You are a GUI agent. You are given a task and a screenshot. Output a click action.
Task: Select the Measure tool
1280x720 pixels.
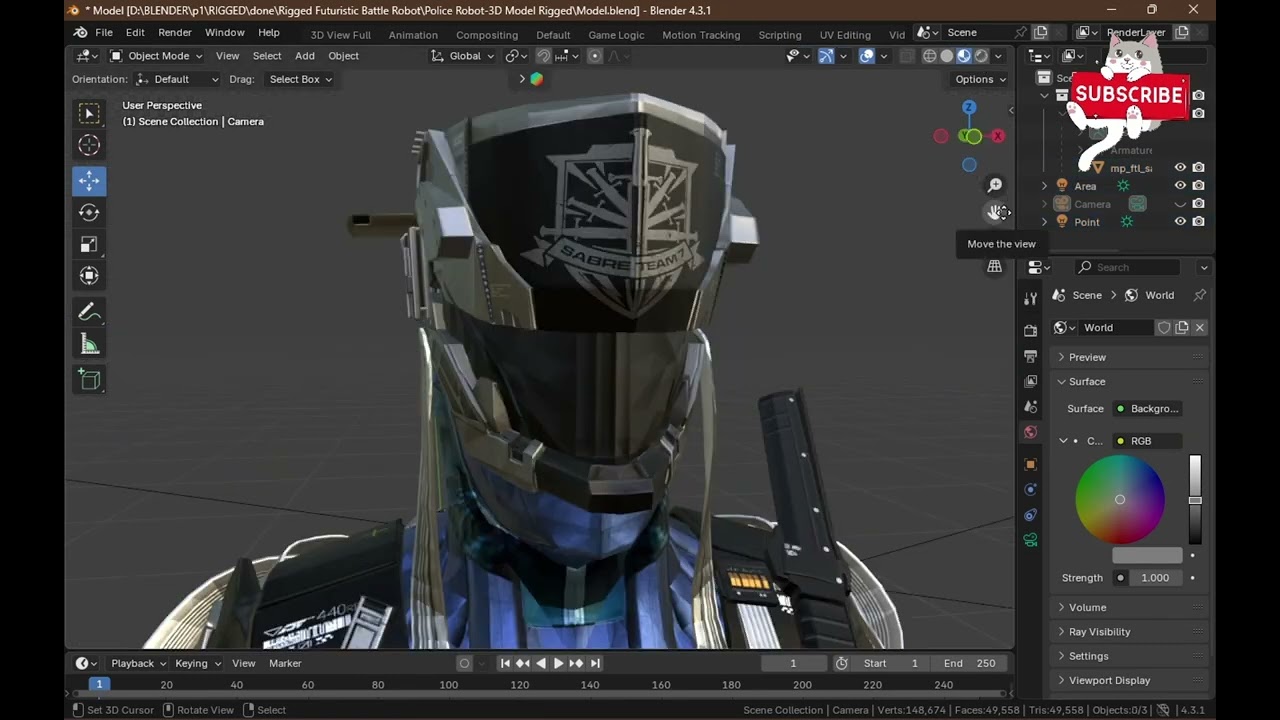pos(89,345)
